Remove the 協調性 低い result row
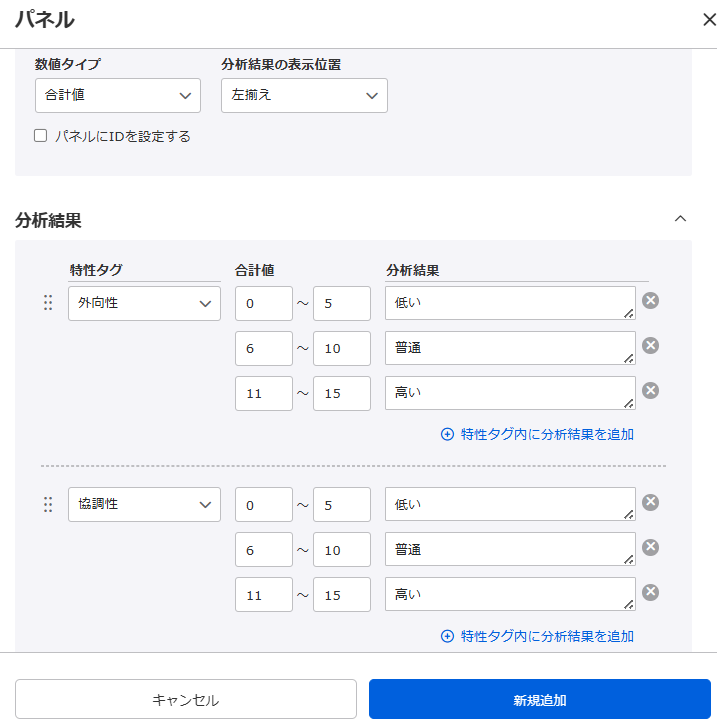Image resolution: width=717 pixels, height=723 pixels. pos(650,502)
